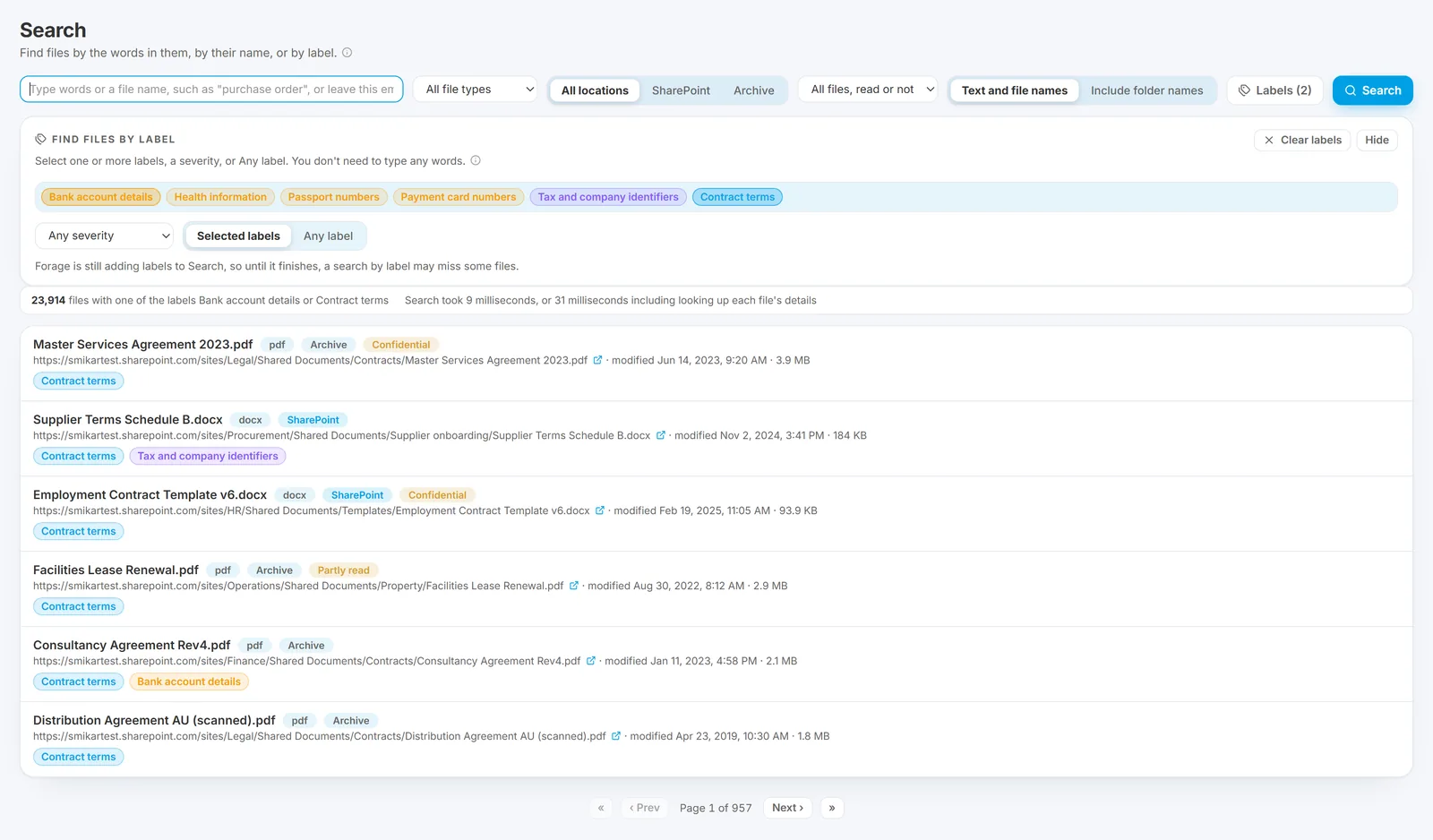Viewport: 1433px width, 840px height.
Task: Select the Selected labels option
Action: pyautogui.click(x=238, y=236)
